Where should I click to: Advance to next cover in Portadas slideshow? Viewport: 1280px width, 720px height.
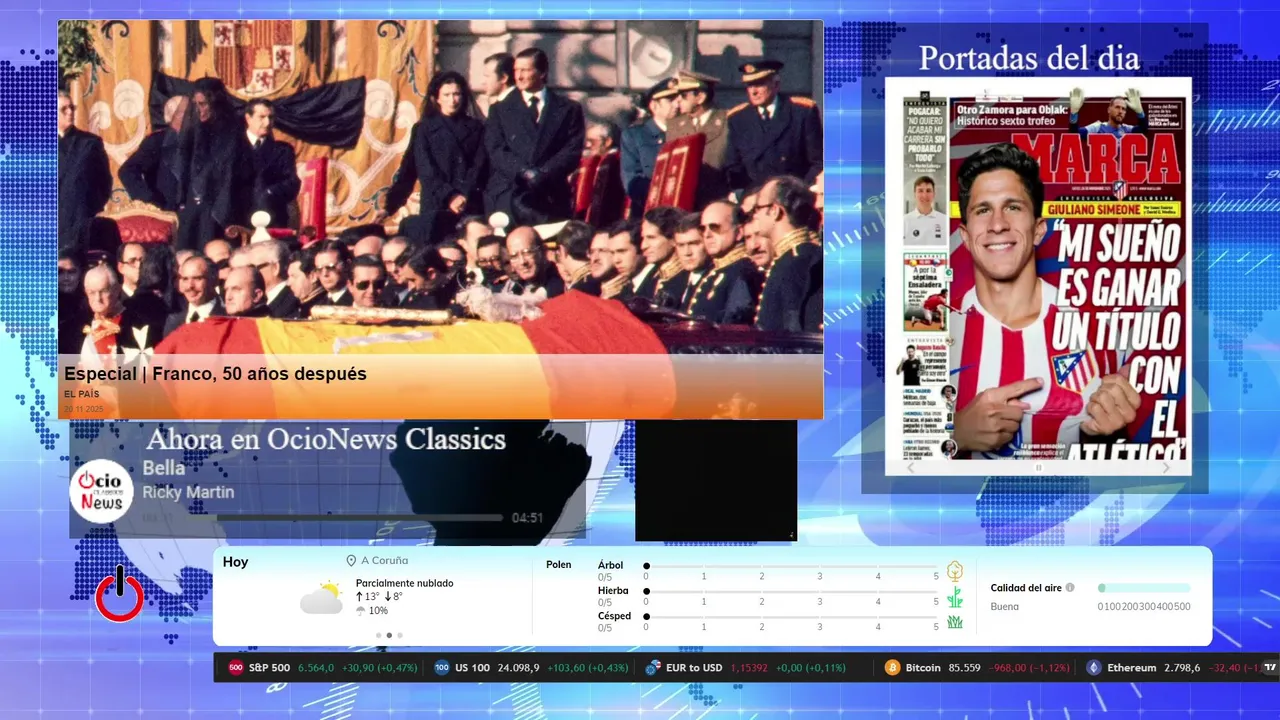(x=1166, y=467)
